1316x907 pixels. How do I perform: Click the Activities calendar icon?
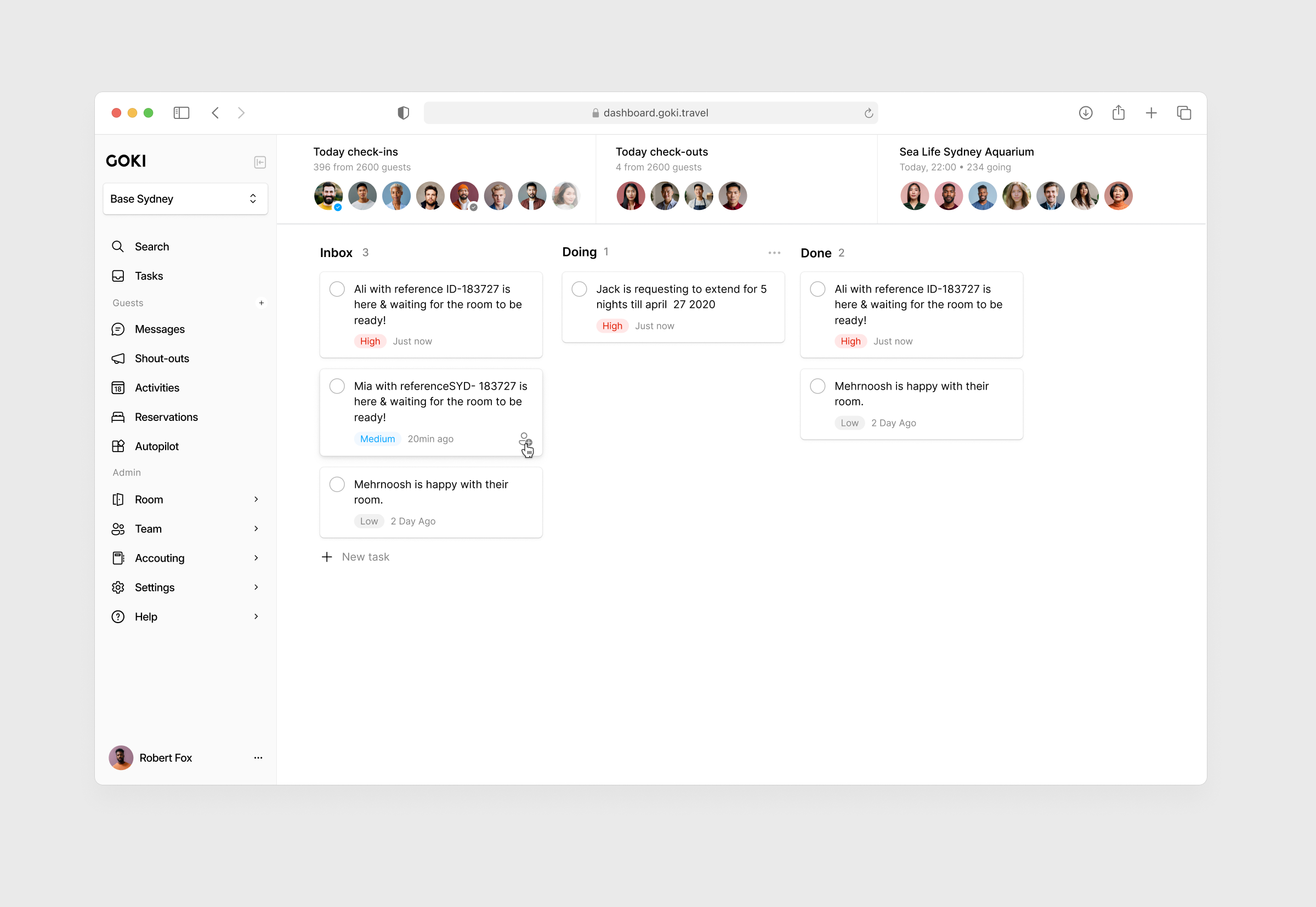[118, 387]
